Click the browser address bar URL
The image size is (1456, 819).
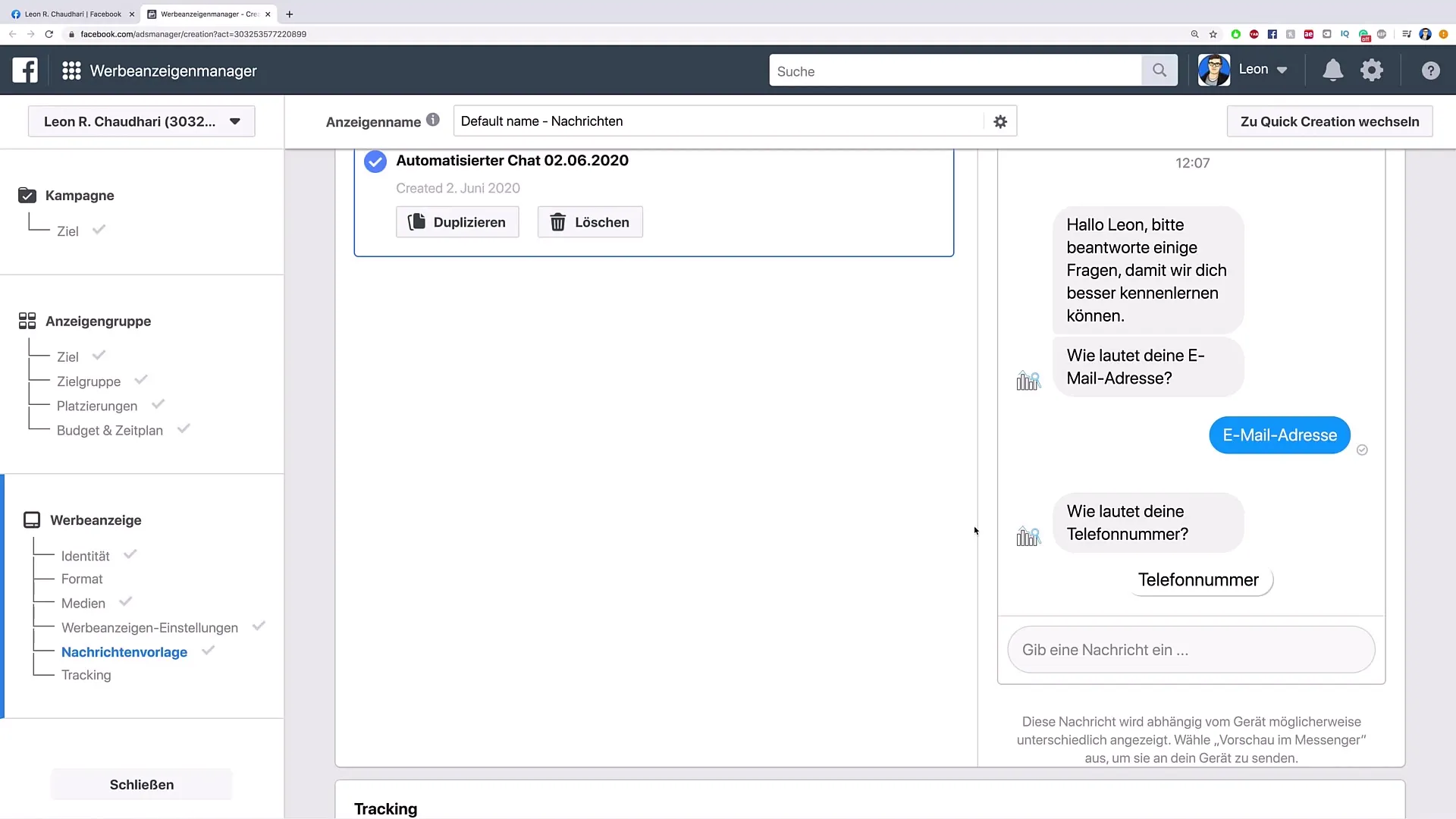193,34
